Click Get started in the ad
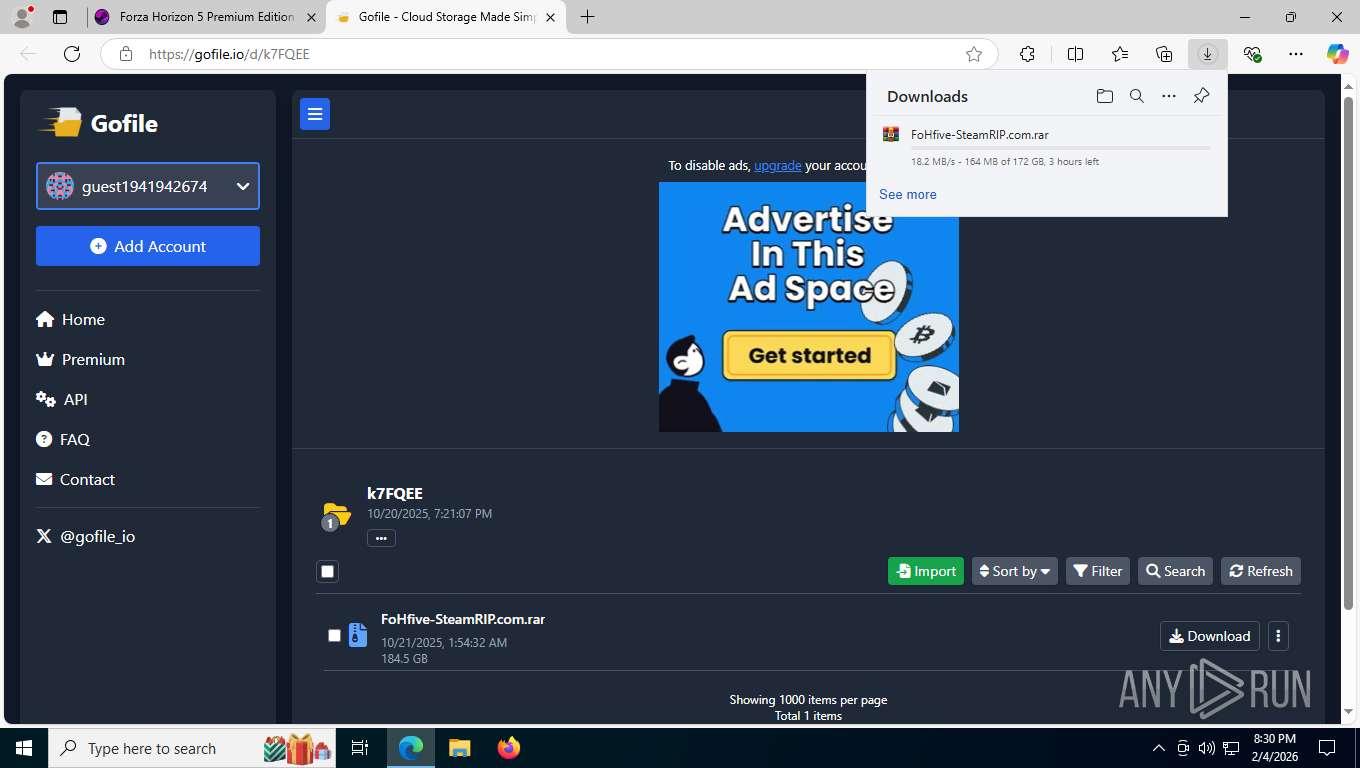The image size is (1360, 768). click(x=809, y=355)
